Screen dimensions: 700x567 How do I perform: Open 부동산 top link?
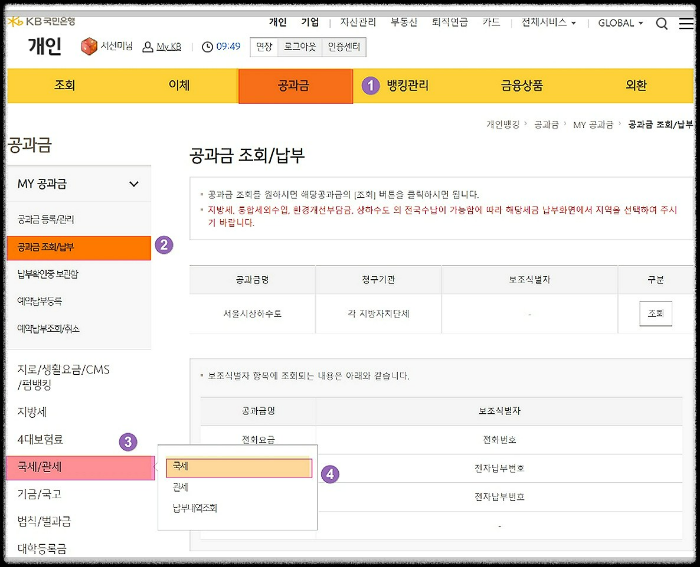pos(404,22)
